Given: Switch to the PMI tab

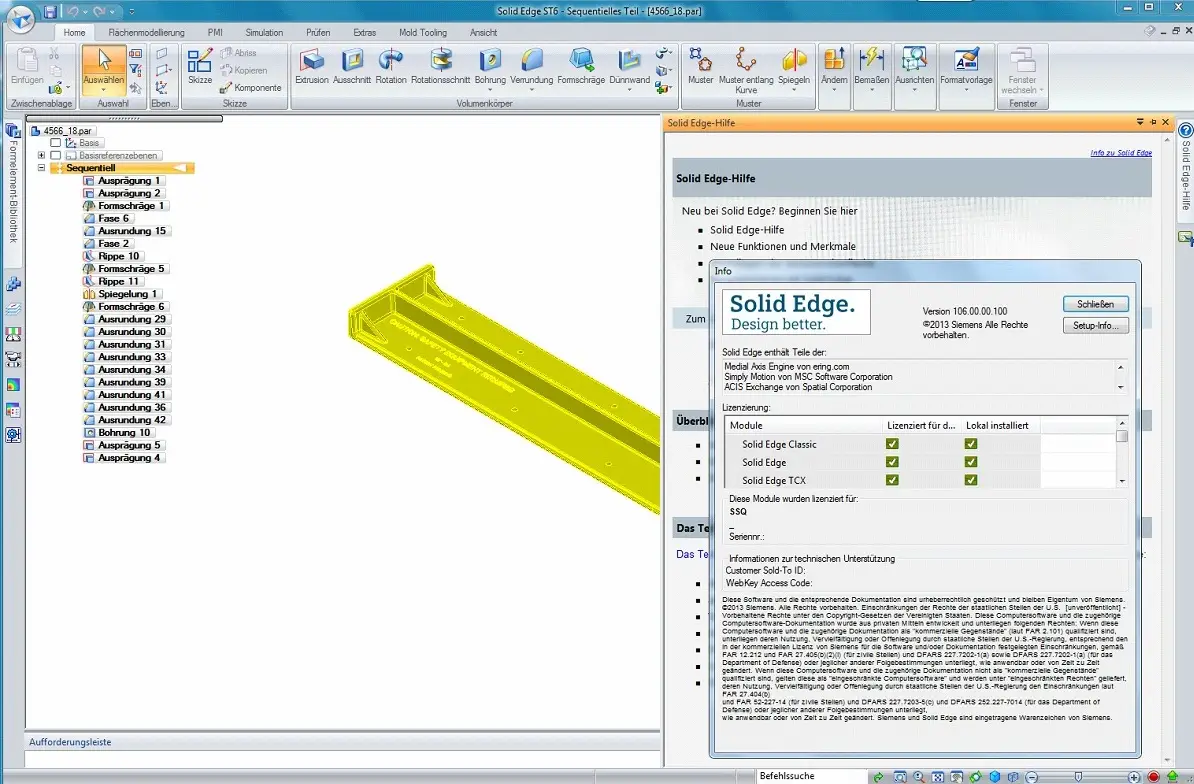Looking at the screenshot, I should tap(215, 33).
